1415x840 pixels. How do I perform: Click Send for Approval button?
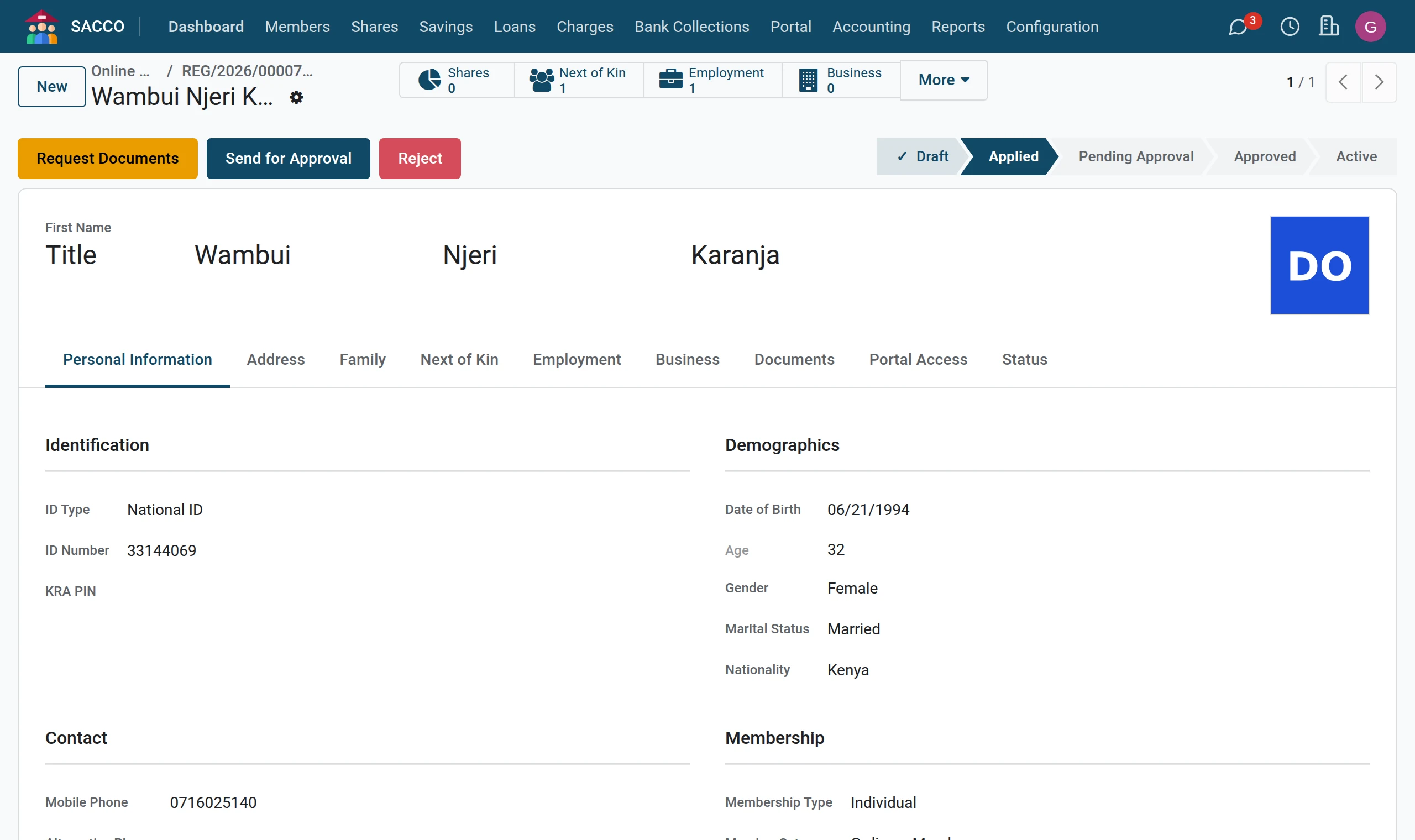click(x=288, y=159)
